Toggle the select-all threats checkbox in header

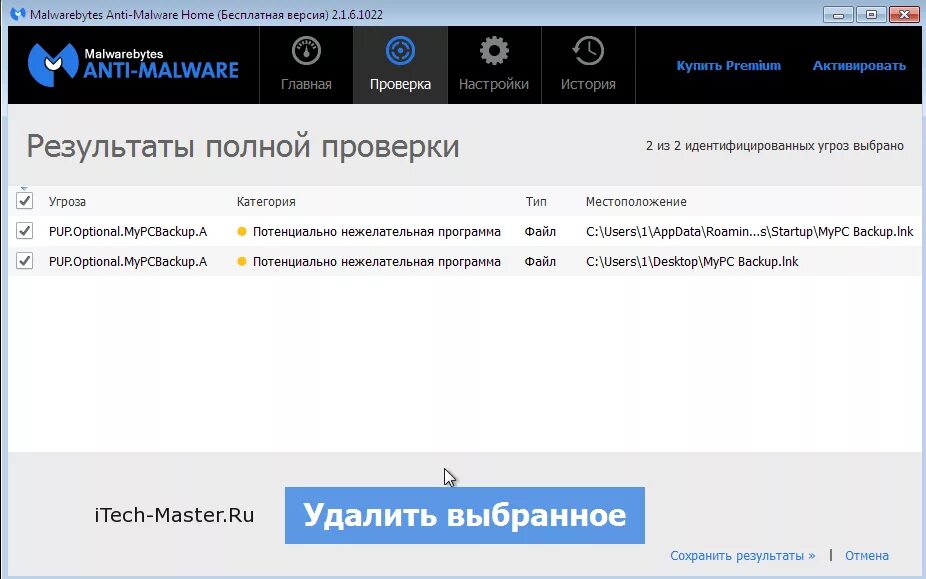(24, 201)
